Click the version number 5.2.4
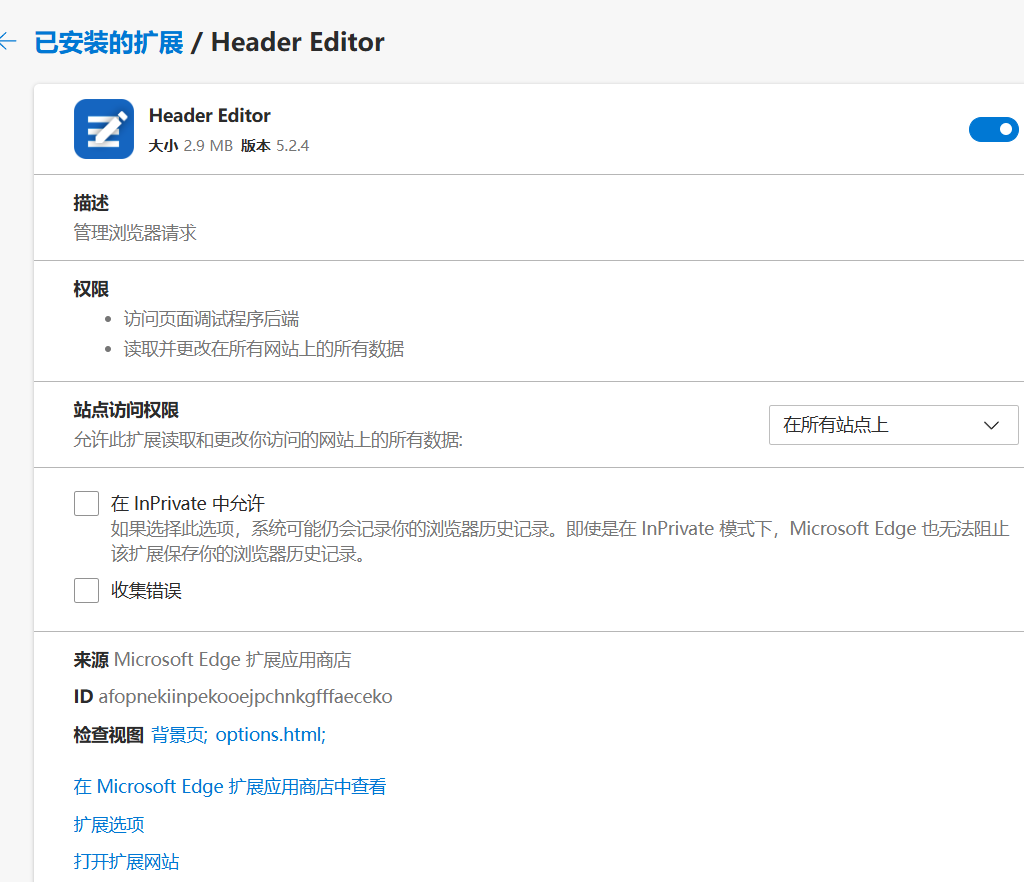Viewport: 1024px width, 882px height. 293,146
